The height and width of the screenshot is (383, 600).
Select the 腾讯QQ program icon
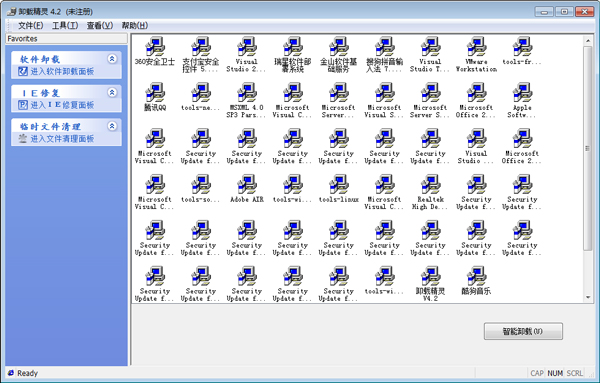[x=155, y=93]
